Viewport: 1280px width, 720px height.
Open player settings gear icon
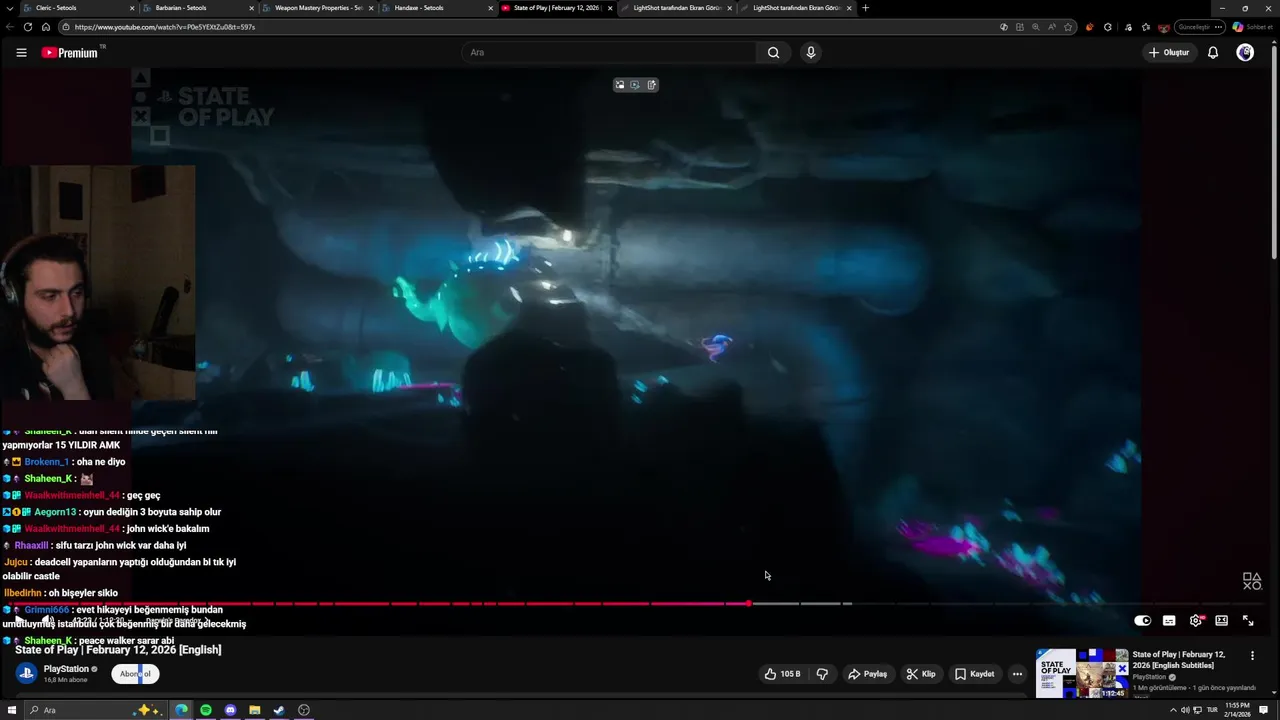[1196, 621]
